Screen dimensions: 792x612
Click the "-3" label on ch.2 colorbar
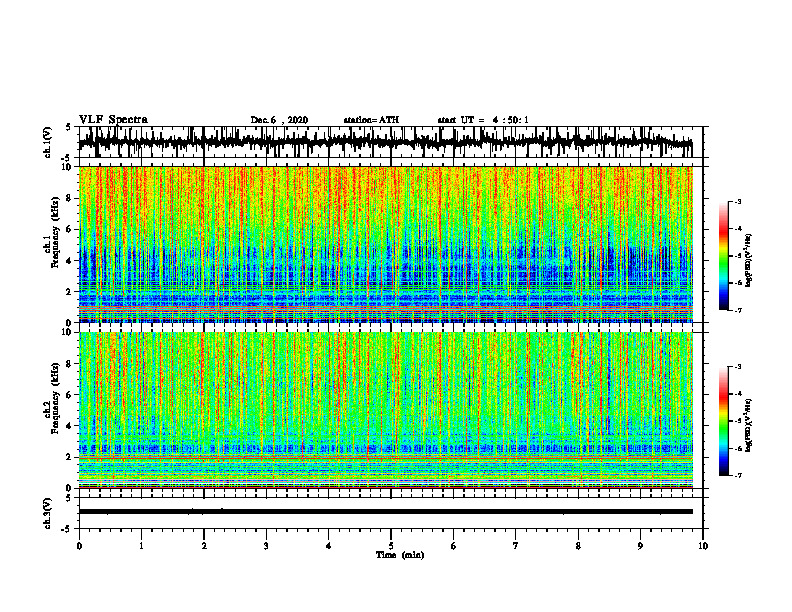click(737, 367)
